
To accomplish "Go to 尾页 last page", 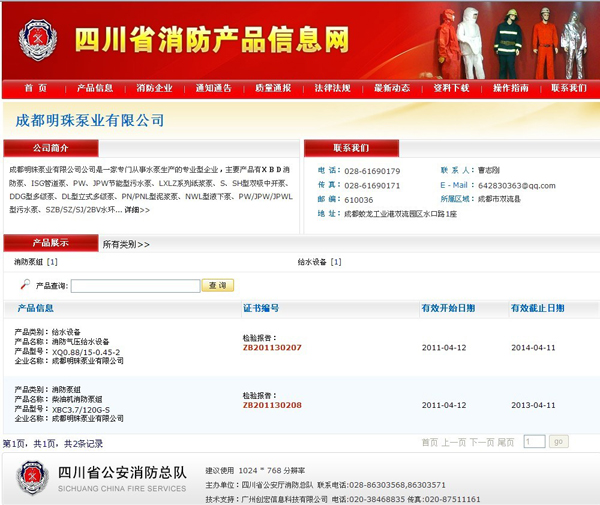I will click(x=506, y=443).
